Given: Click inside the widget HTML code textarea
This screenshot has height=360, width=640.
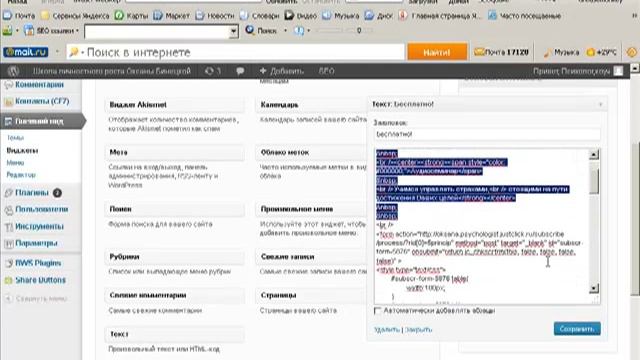Looking at the screenshot, I should pyautogui.click(x=482, y=227).
